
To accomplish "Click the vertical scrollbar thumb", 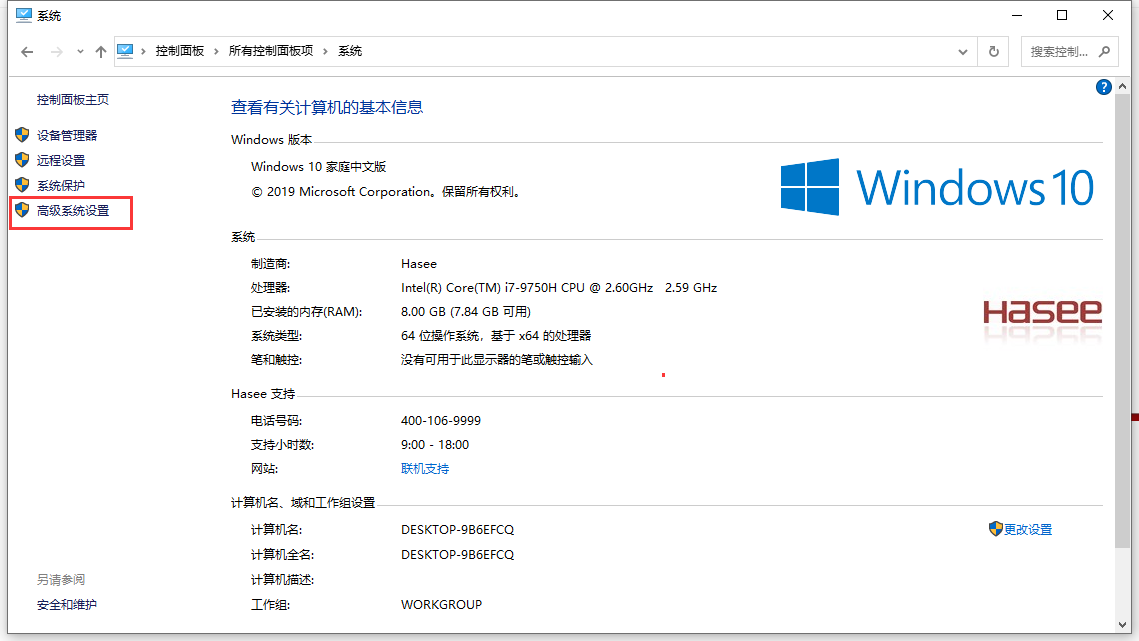I will pos(1123,320).
